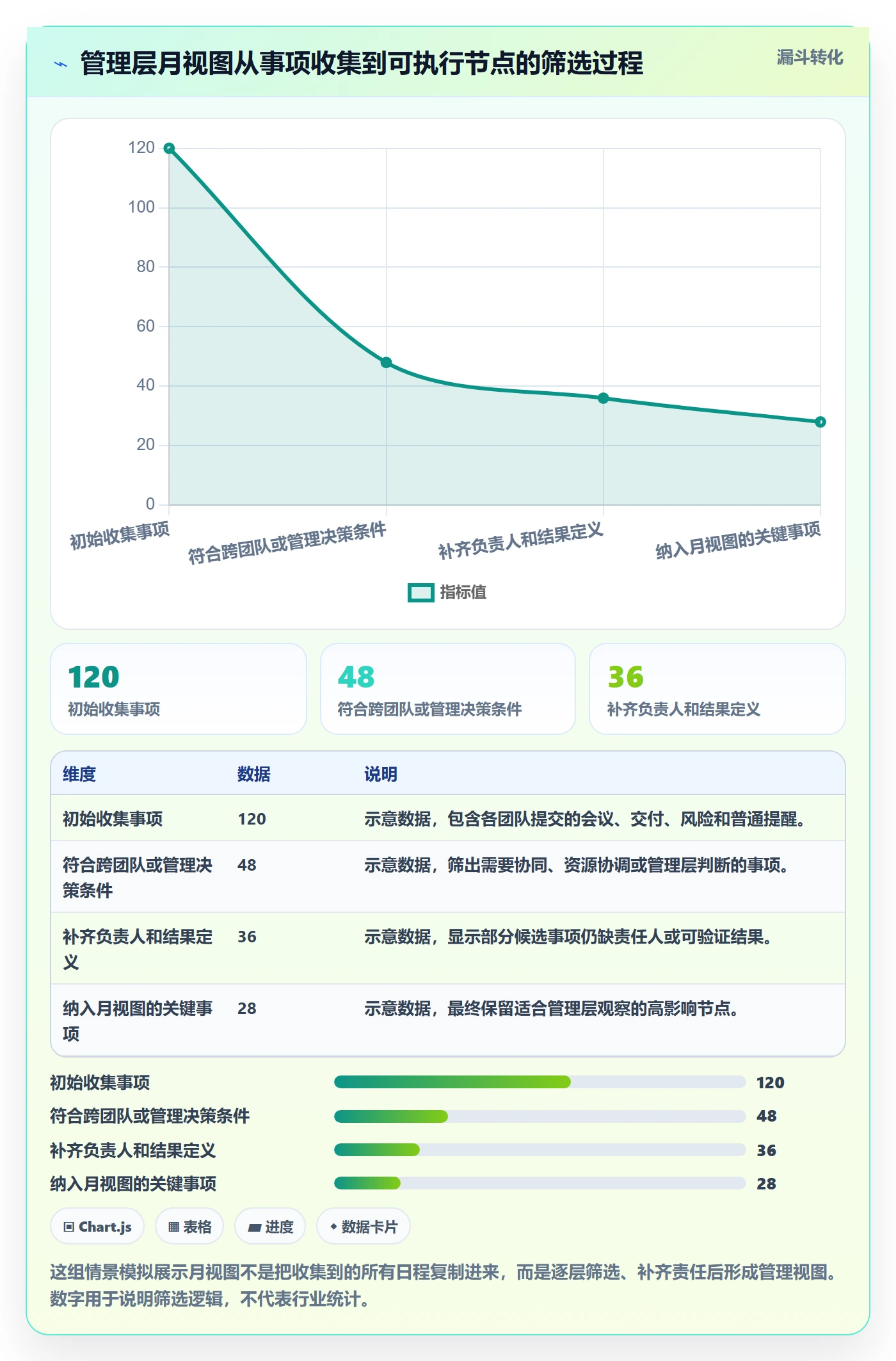Click the 指标值 legend label
The height and width of the screenshot is (1361, 896).
coord(463,593)
